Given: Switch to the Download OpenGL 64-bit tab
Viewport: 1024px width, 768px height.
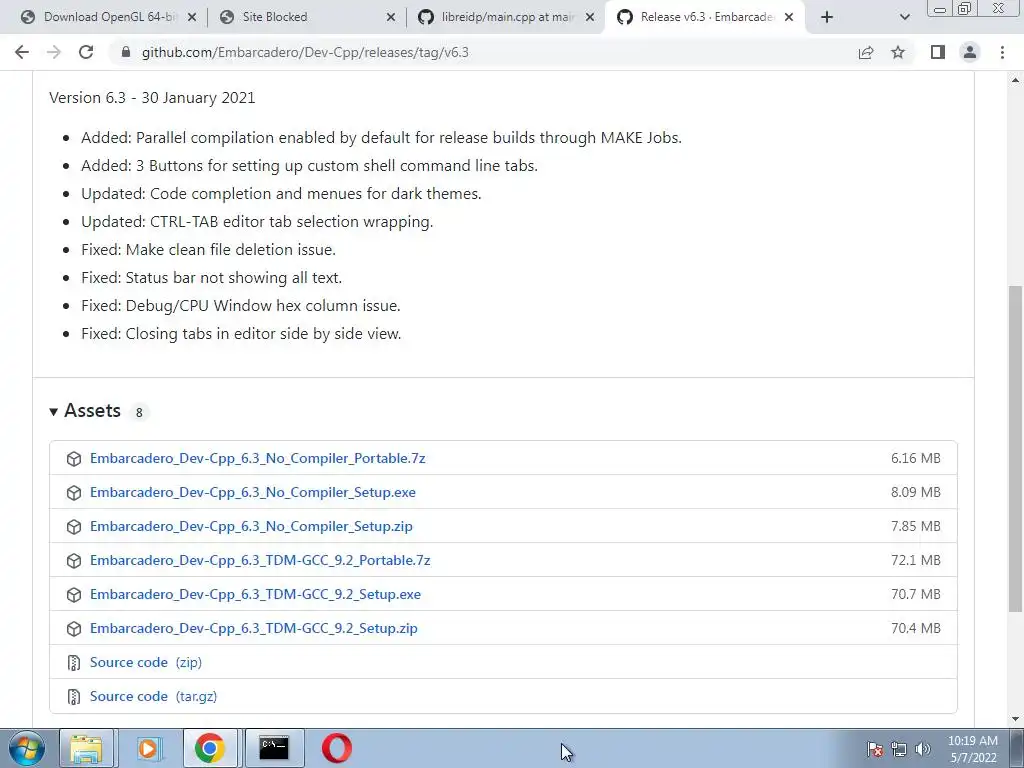Looking at the screenshot, I should (x=108, y=17).
